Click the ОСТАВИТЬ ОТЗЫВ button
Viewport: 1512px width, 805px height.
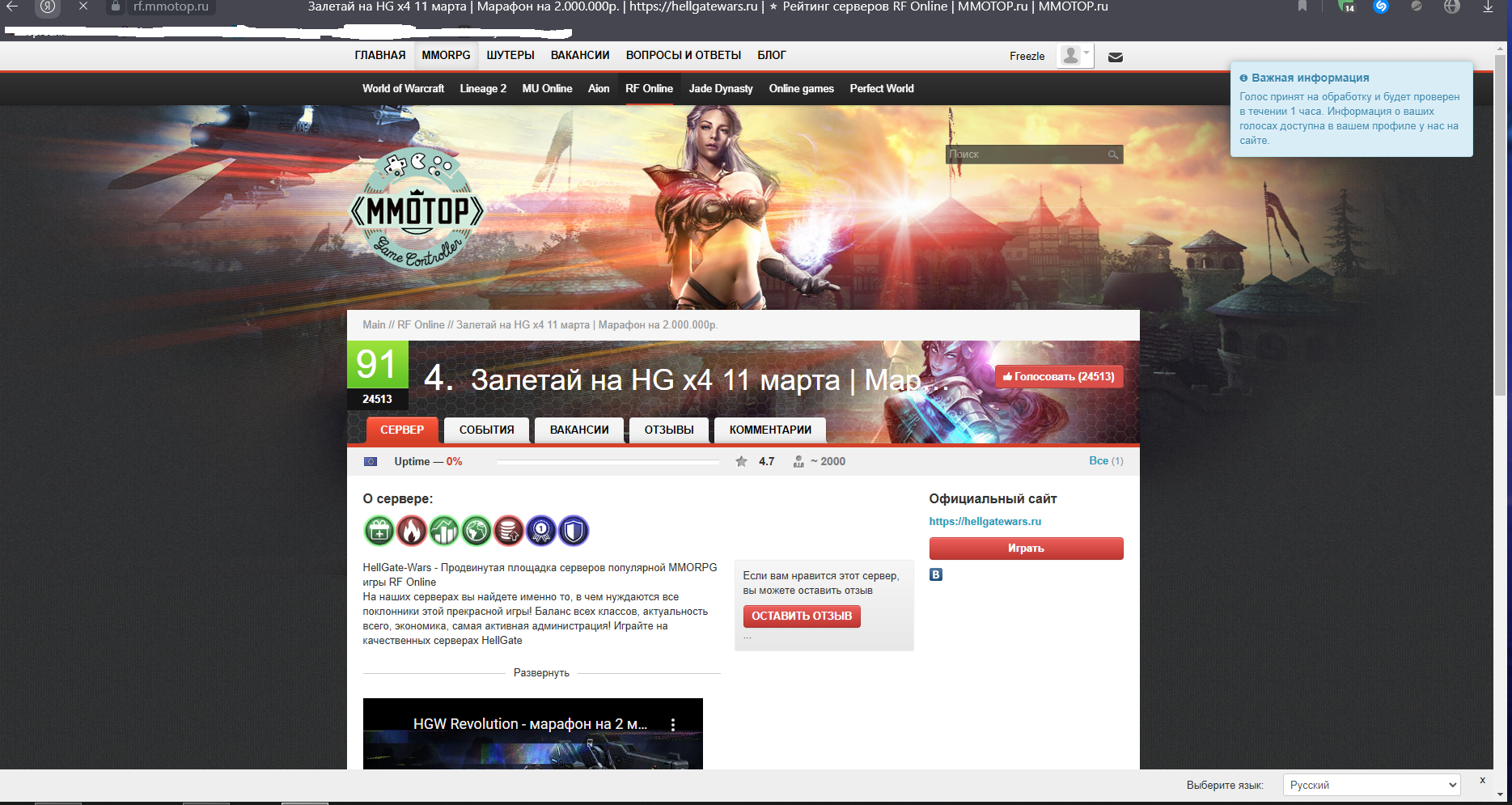(802, 616)
